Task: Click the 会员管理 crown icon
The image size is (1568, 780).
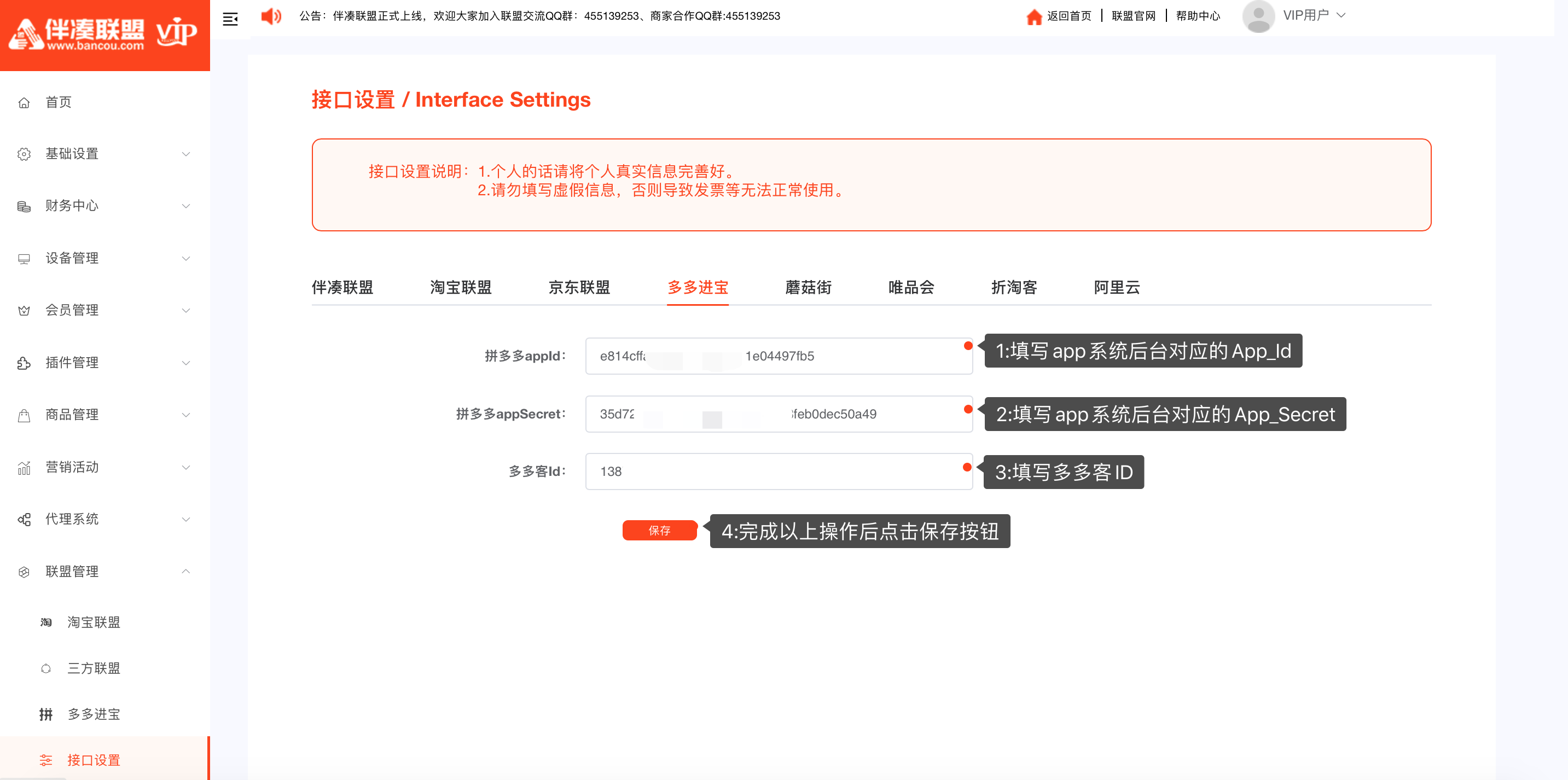Action: tap(24, 311)
